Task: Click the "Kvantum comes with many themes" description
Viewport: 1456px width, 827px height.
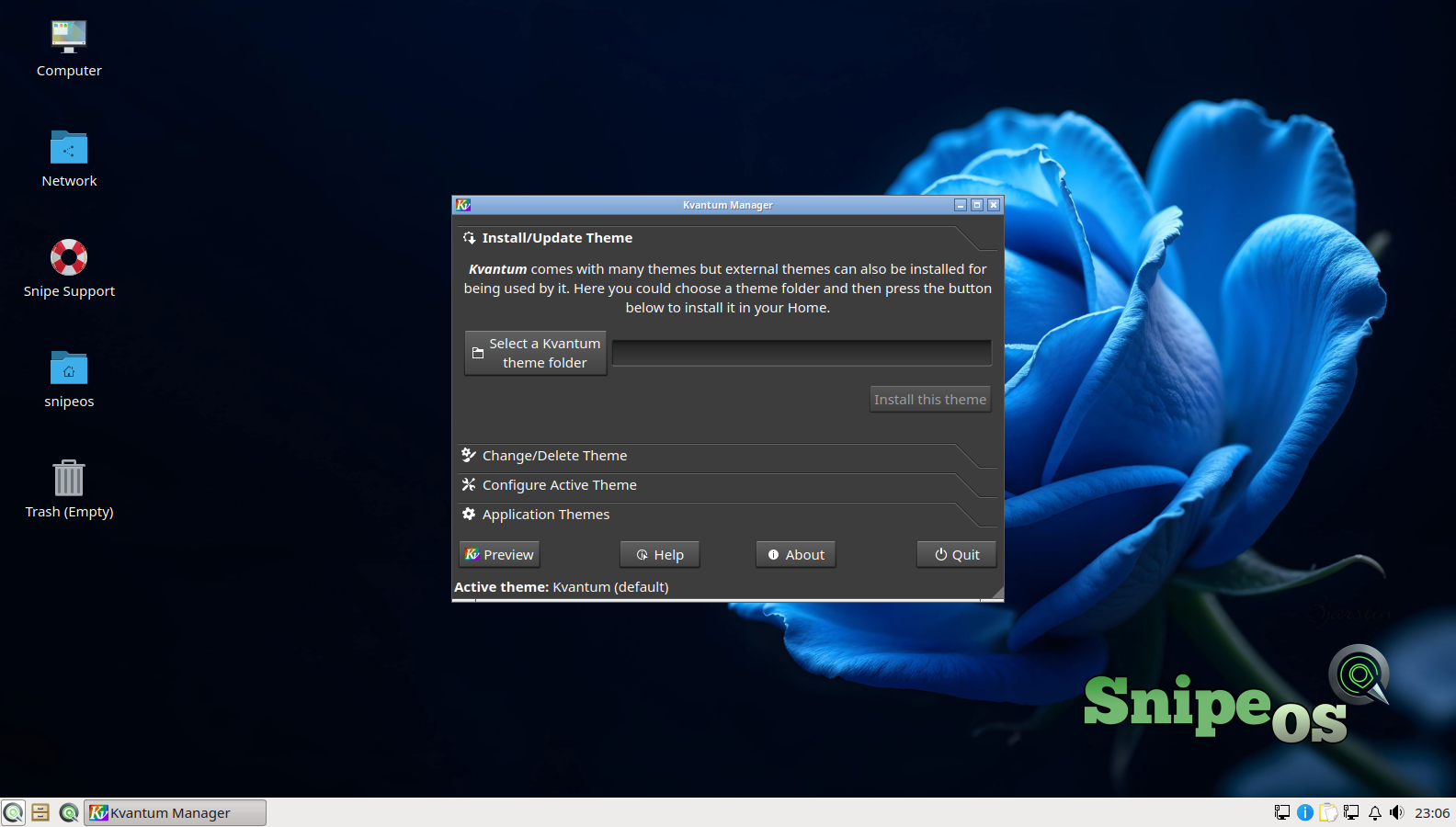Action: [728, 289]
